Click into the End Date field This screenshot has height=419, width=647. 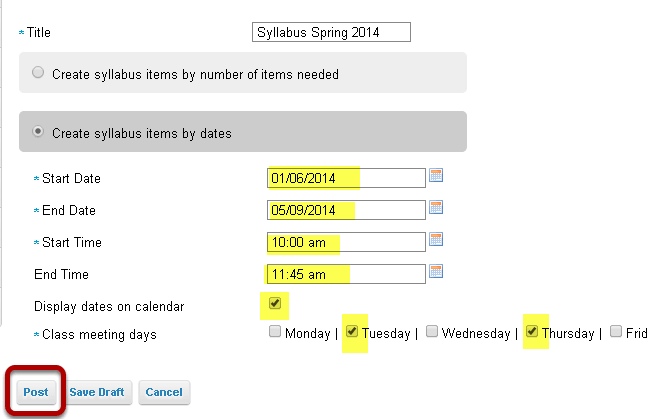coord(346,210)
